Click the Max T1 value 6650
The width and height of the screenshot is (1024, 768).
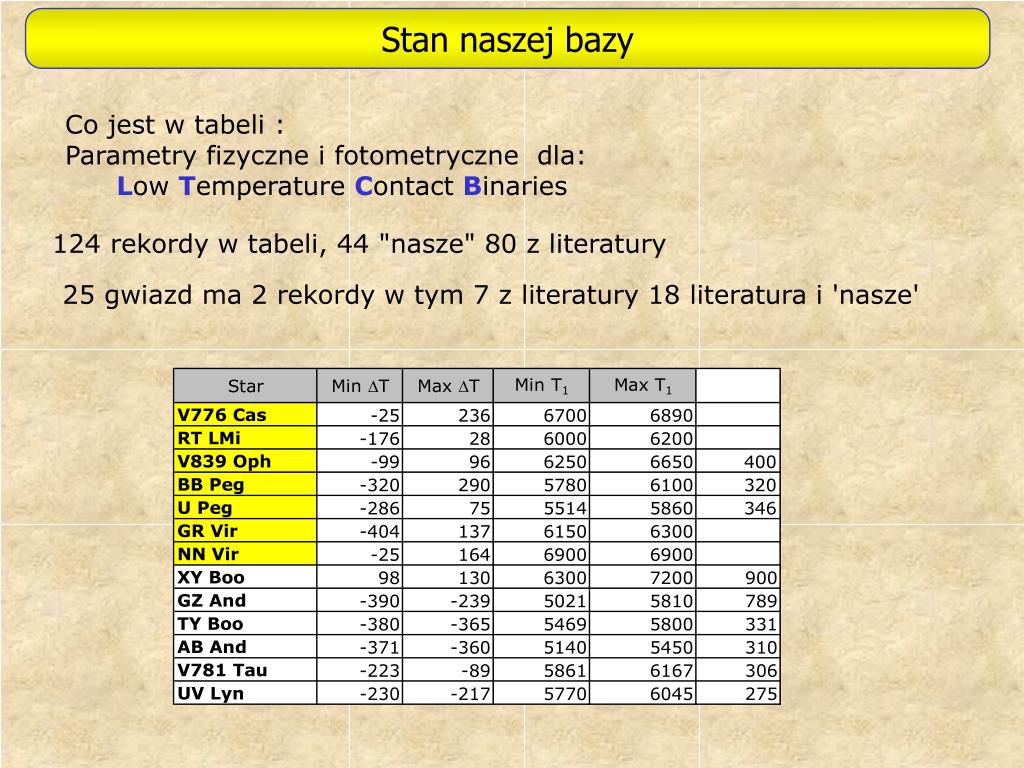(x=671, y=462)
